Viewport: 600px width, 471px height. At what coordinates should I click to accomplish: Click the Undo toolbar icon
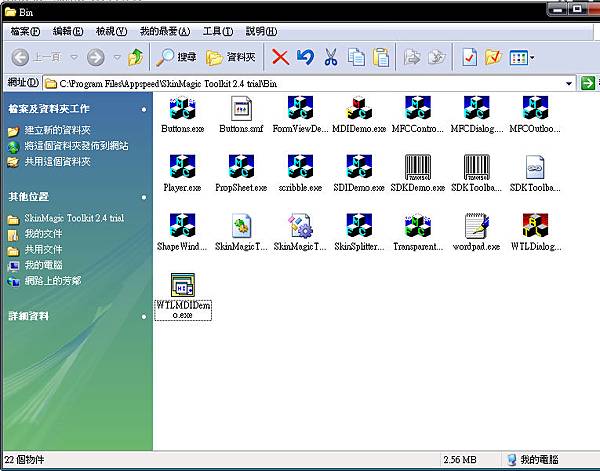pyautogui.click(x=305, y=57)
